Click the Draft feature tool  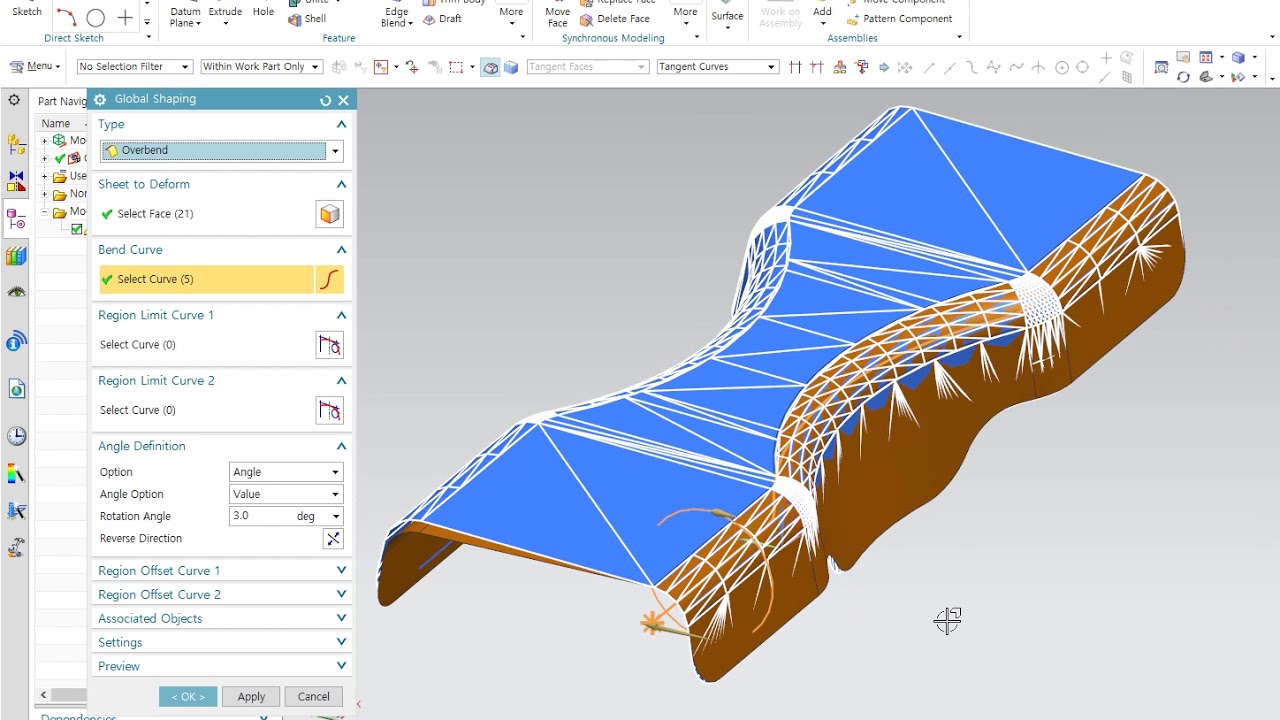[442, 19]
